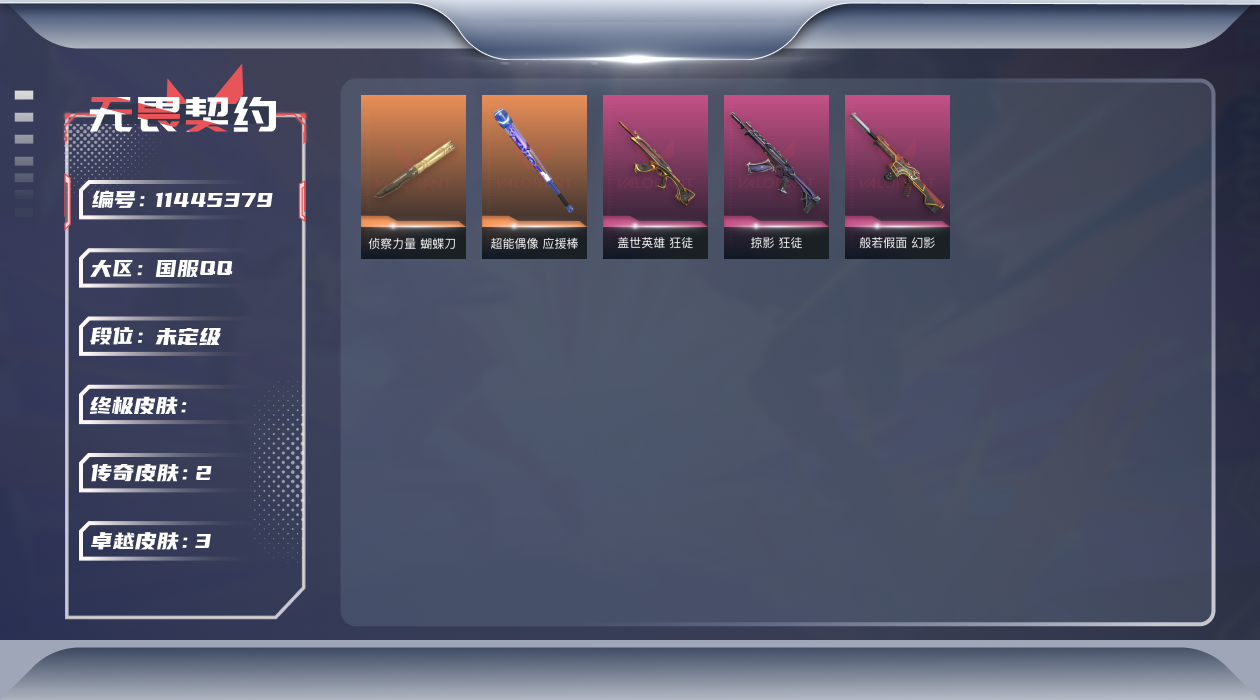The image size is (1260, 700).
Task: Click the 传奇皮肤: 2 count field
Action: coord(165,473)
